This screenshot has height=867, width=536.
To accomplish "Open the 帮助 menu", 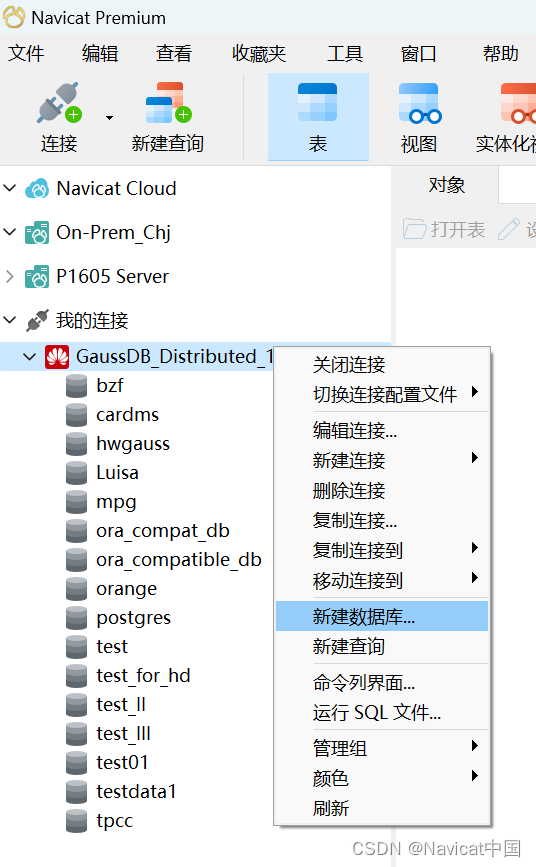I will click(x=501, y=54).
